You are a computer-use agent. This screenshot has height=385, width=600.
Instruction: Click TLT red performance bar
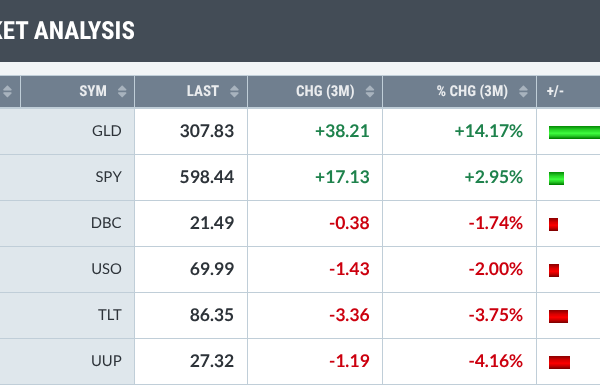click(558, 316)
